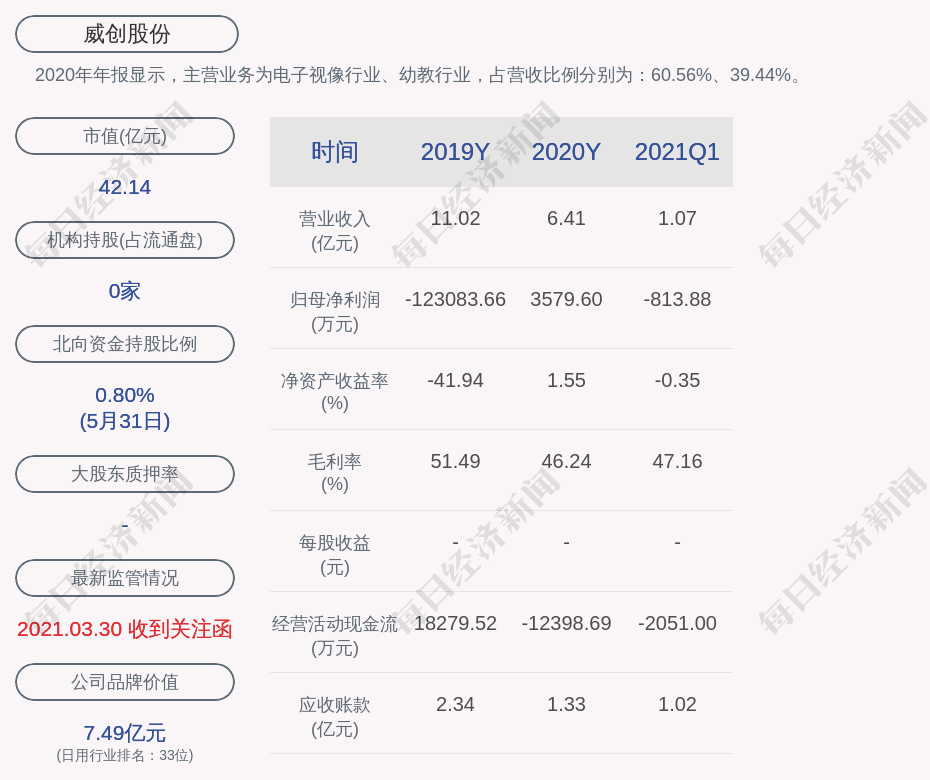Select receivables value 1.02

[x=677, y=705]
